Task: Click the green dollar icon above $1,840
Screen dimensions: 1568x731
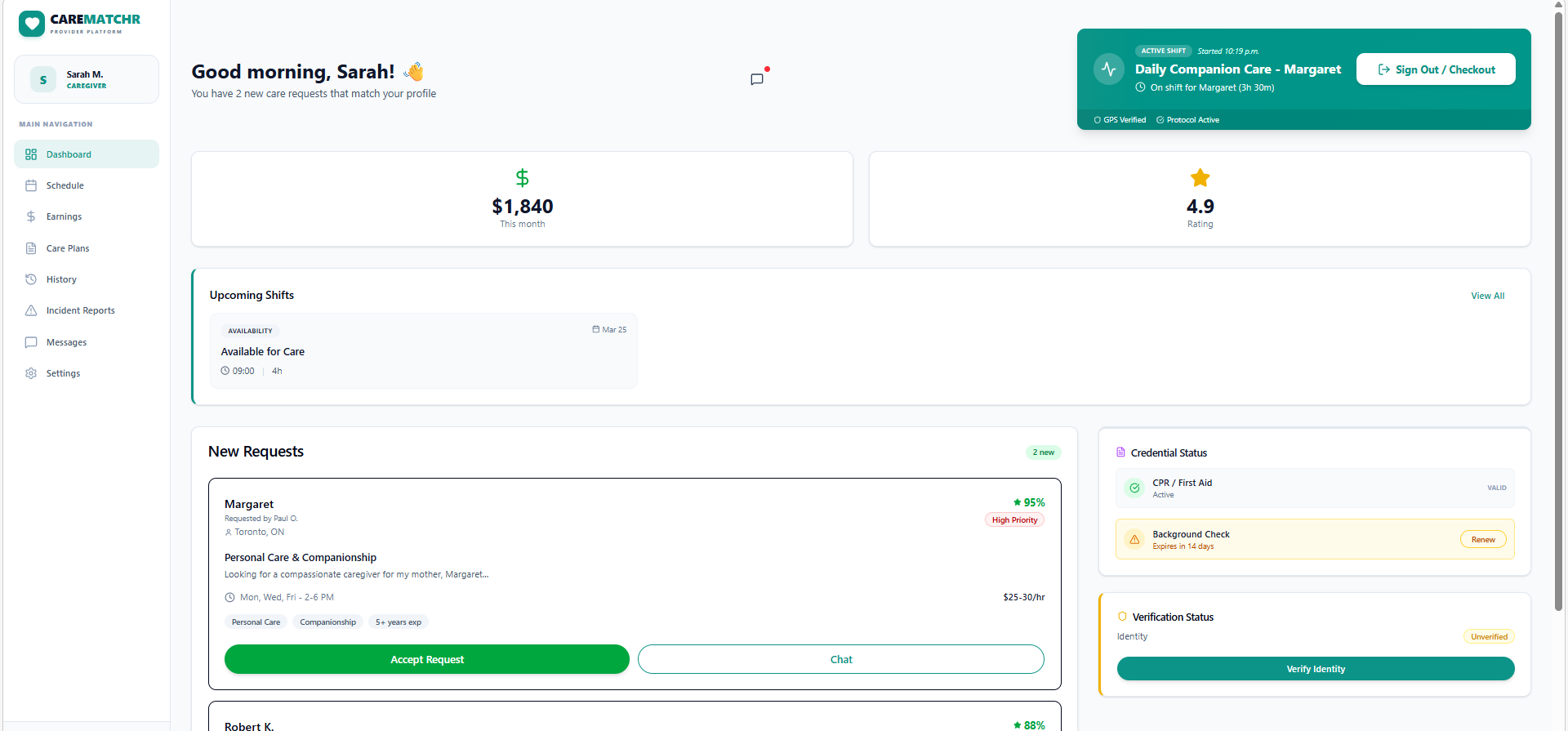Action: pos(523,177)
